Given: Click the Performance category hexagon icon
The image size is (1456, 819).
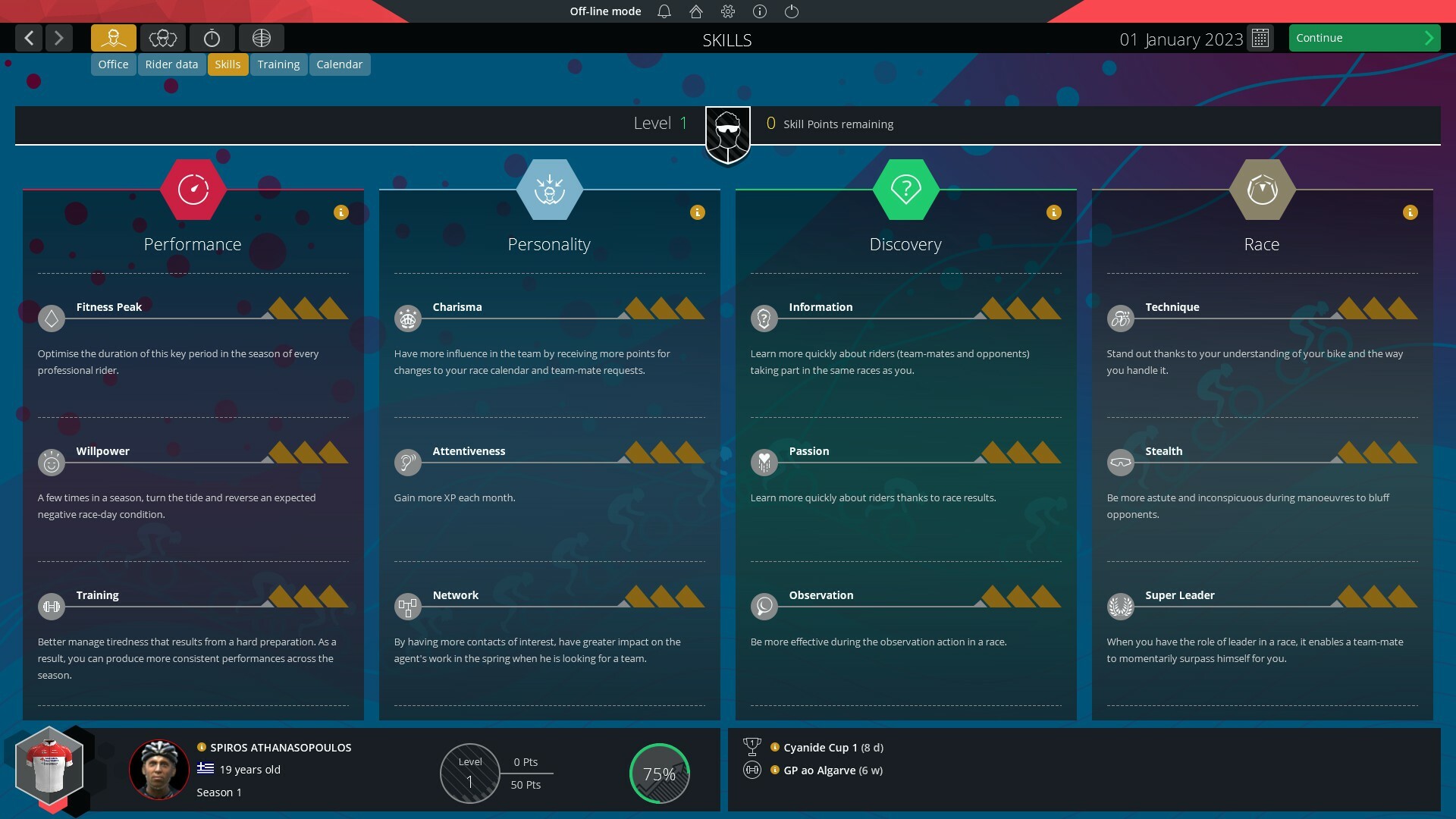Looking at the screenshot, I should [192, 189].
